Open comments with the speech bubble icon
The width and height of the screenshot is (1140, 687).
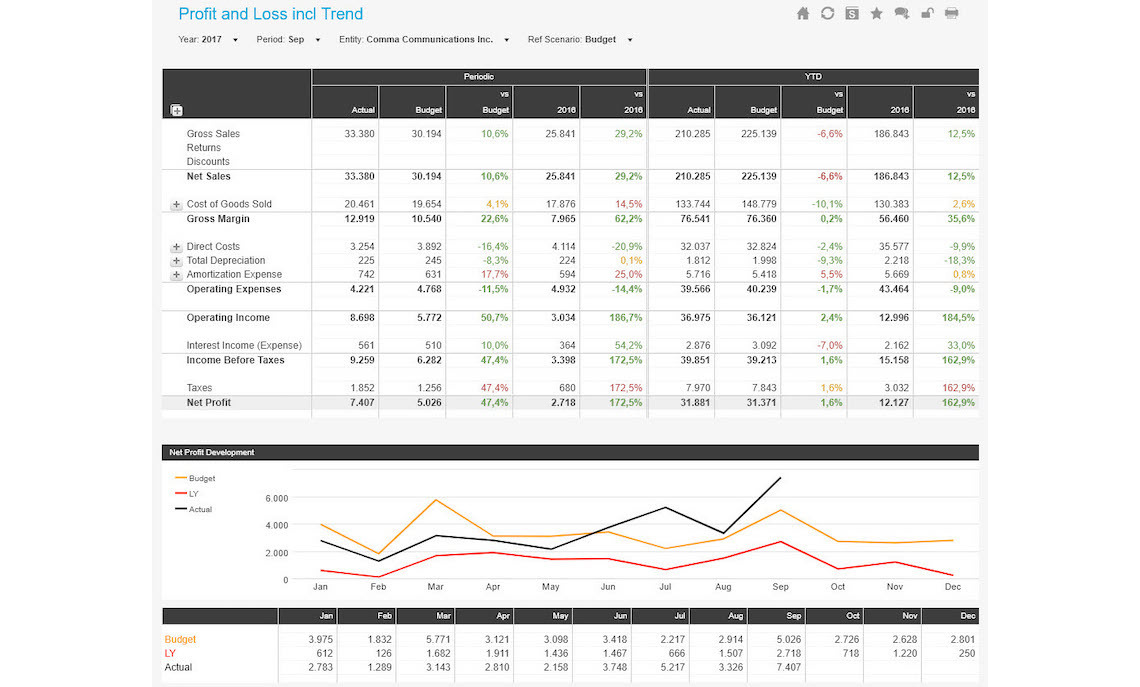(902, 13)
